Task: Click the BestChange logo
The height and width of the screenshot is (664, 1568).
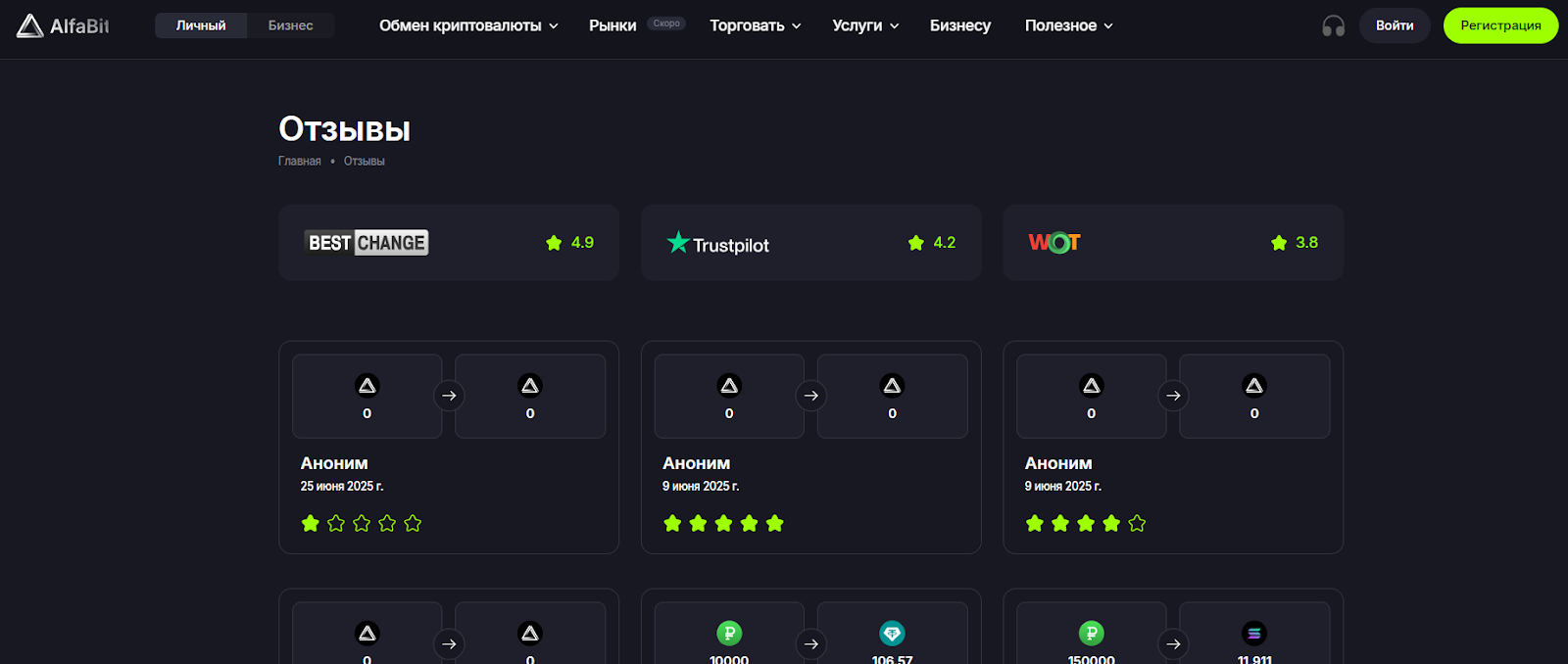Action: pos(367,243)
